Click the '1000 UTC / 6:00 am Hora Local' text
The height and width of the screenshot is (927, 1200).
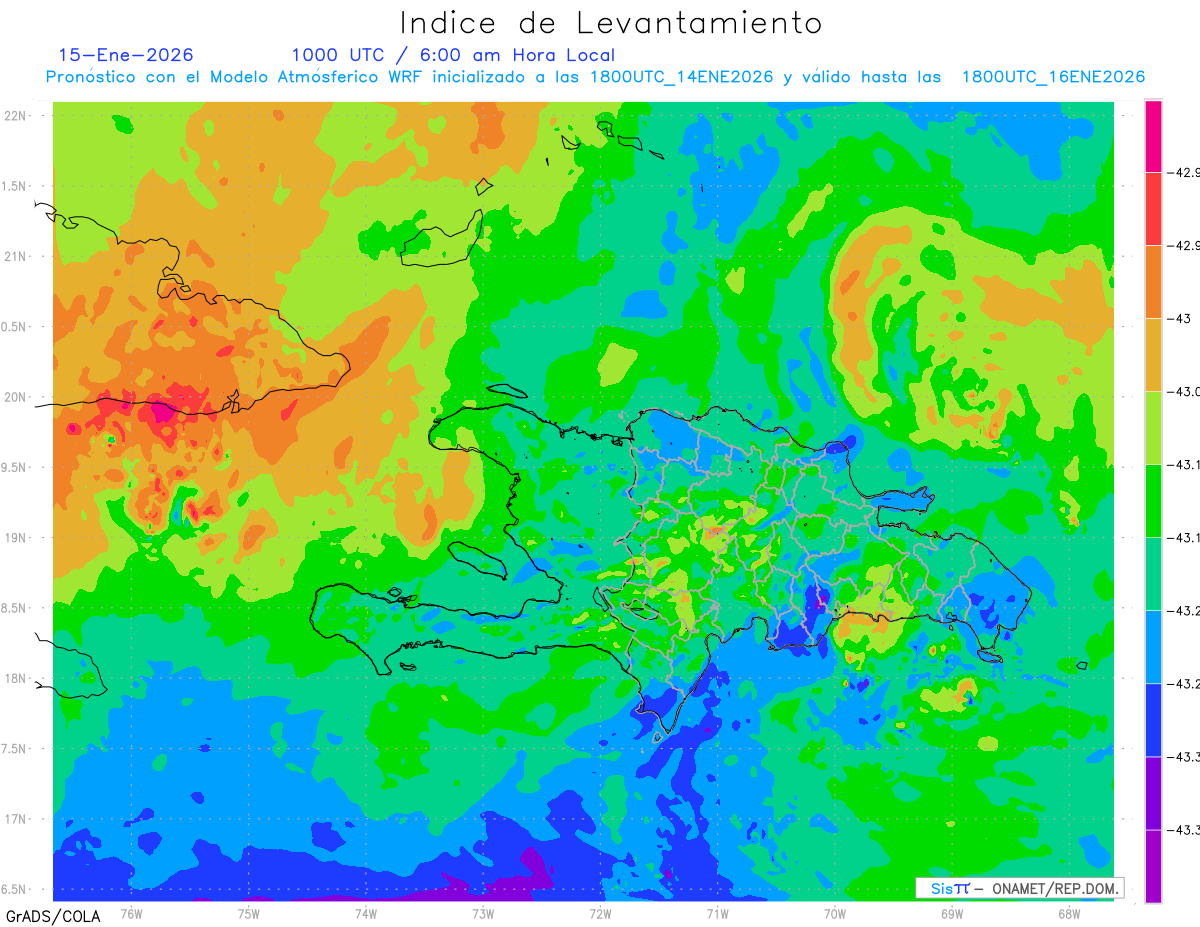click(453, 55)
